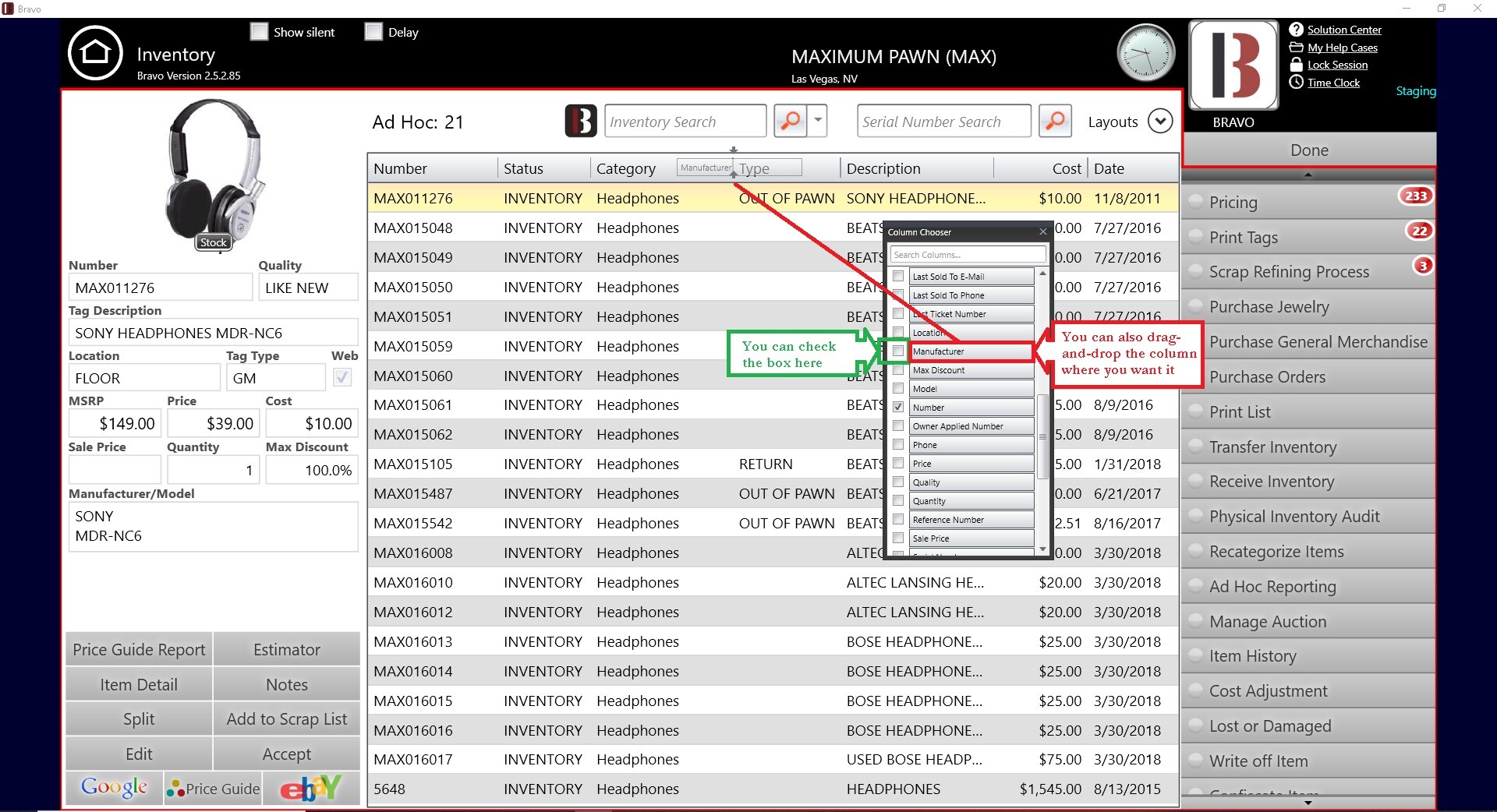Focus the Serial Number Search field
Image resolution: width=1497 pixels, height=812 pixels.
click(x=944, y=121)
